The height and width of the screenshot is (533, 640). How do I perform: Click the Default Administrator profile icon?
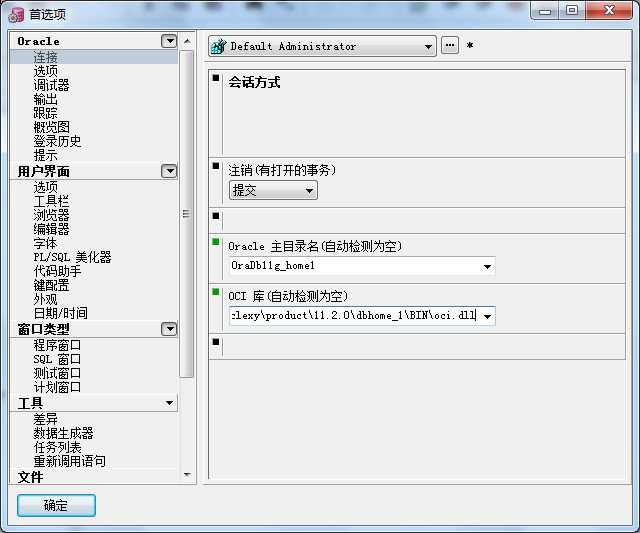(x=218, y=46)
